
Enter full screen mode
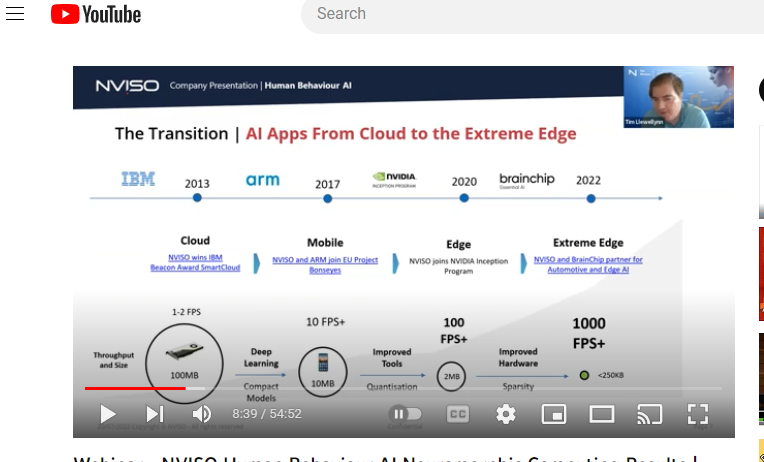tap(698, 414)
